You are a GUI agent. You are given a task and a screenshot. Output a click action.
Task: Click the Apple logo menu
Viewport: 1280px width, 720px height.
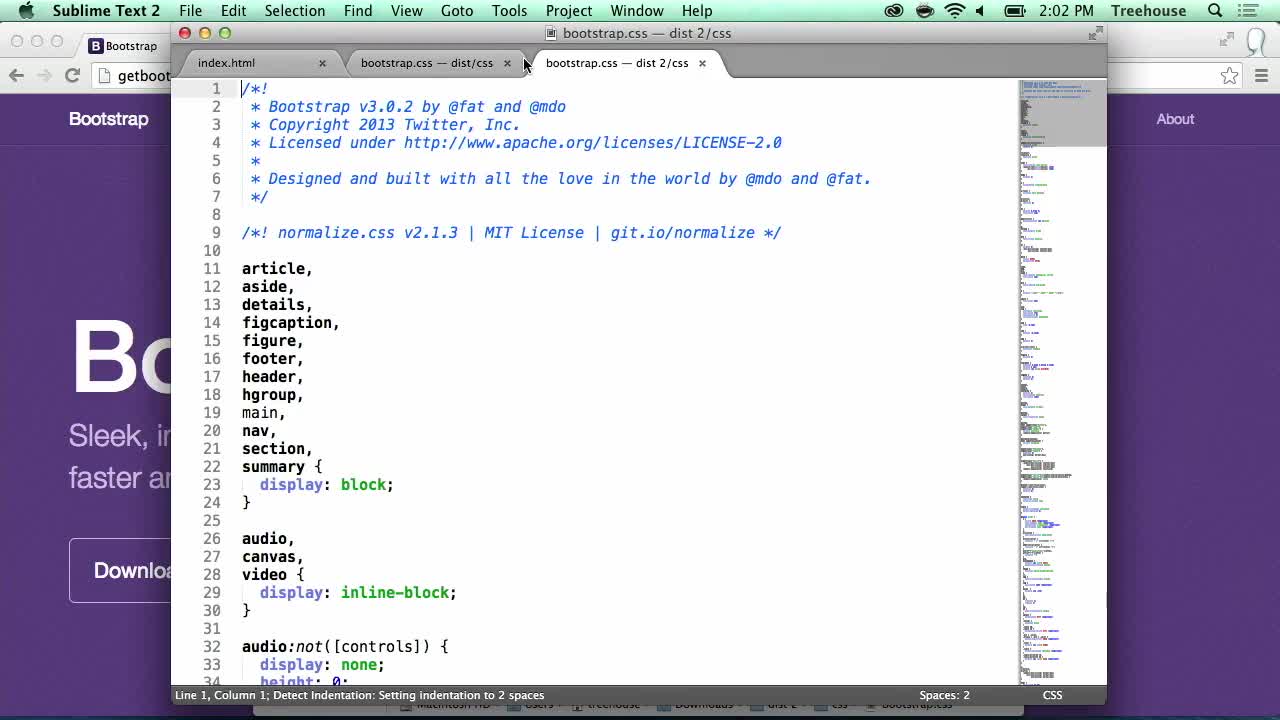[x=26, y=11]
